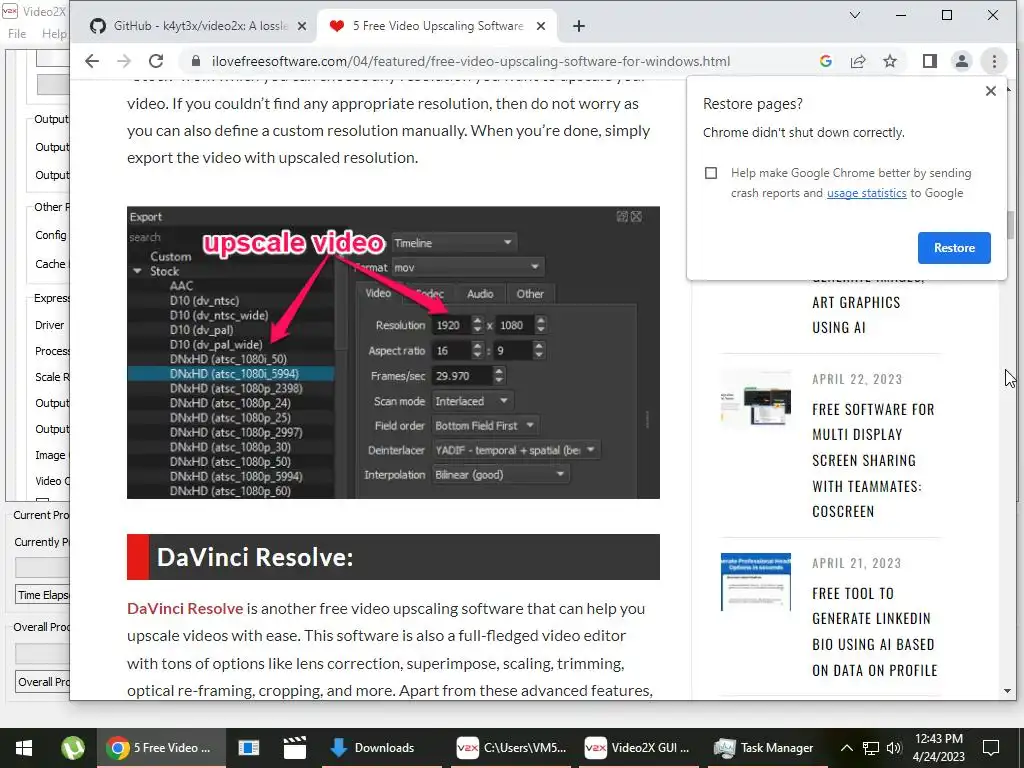The image size is (1024, 768).
Task: Open Art Graphics Using AI article link
Action: pos(856,315)
